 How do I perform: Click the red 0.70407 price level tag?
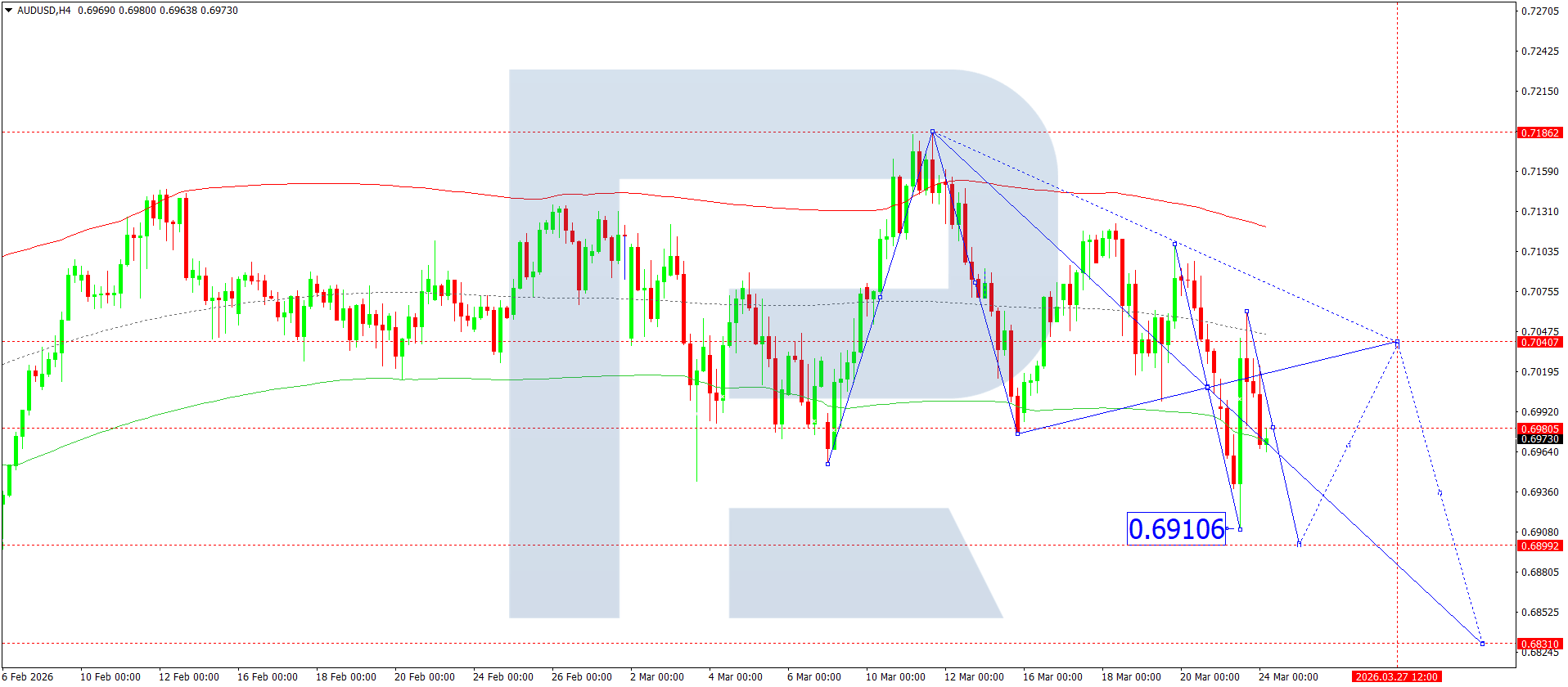click(x=1539, y=342)
